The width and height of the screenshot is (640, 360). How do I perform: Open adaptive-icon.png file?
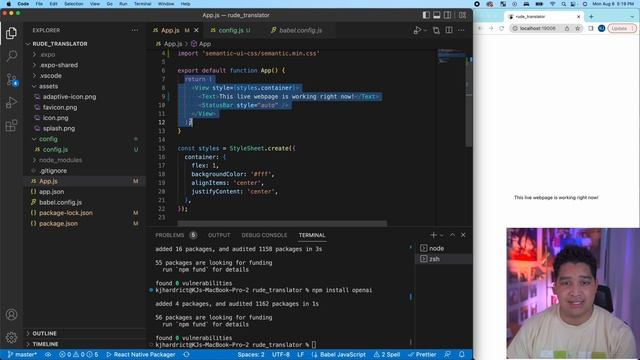tap(69, 97)
